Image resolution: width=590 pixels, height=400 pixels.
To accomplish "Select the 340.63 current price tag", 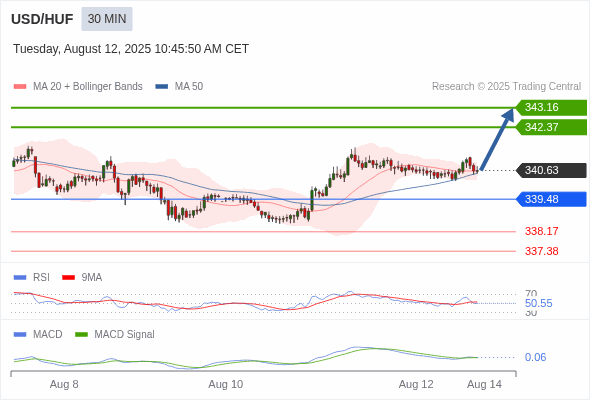I will click(551, 170).
